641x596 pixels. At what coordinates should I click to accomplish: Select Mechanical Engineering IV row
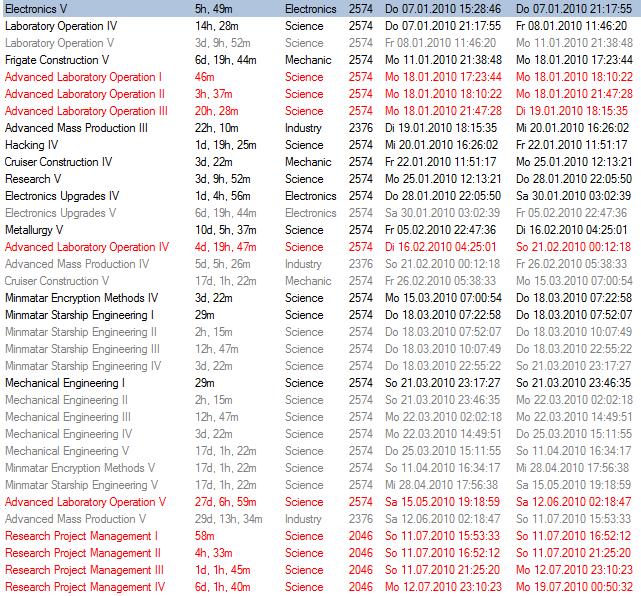(x=322, y=434)
